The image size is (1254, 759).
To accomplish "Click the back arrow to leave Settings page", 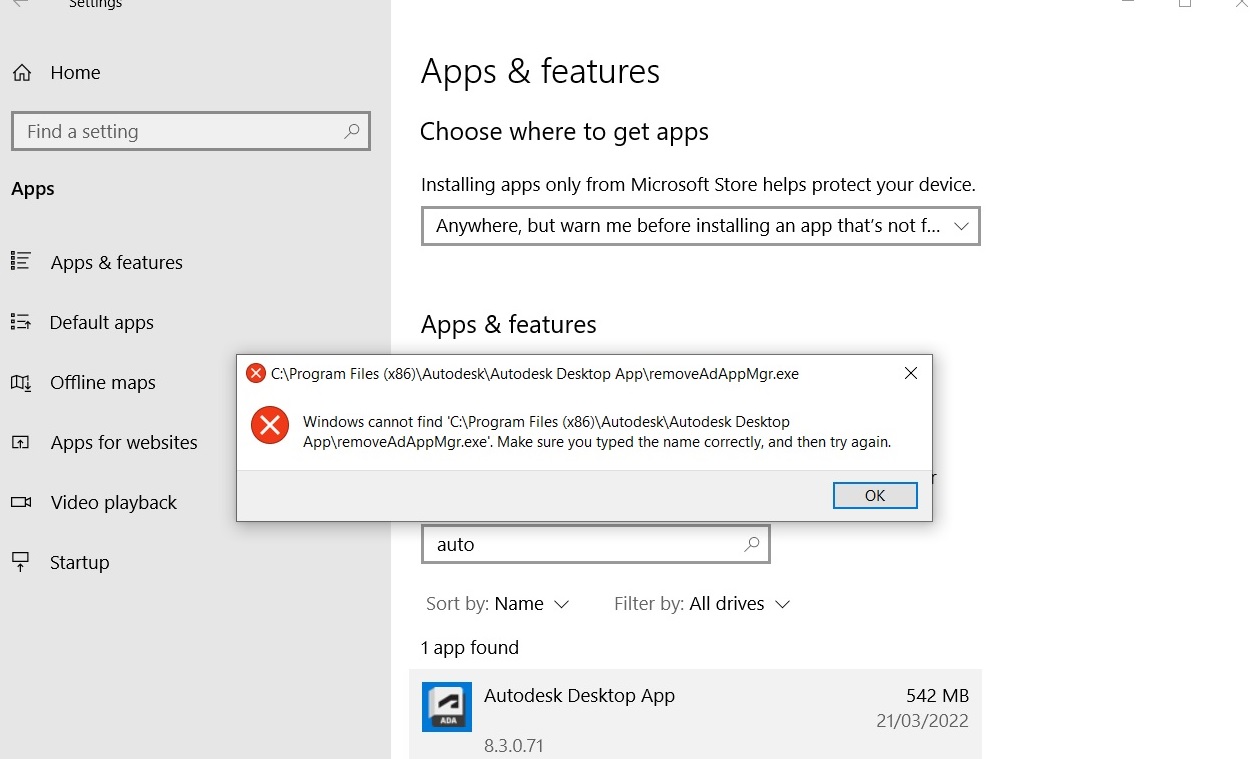I will (x=20, y=5).
